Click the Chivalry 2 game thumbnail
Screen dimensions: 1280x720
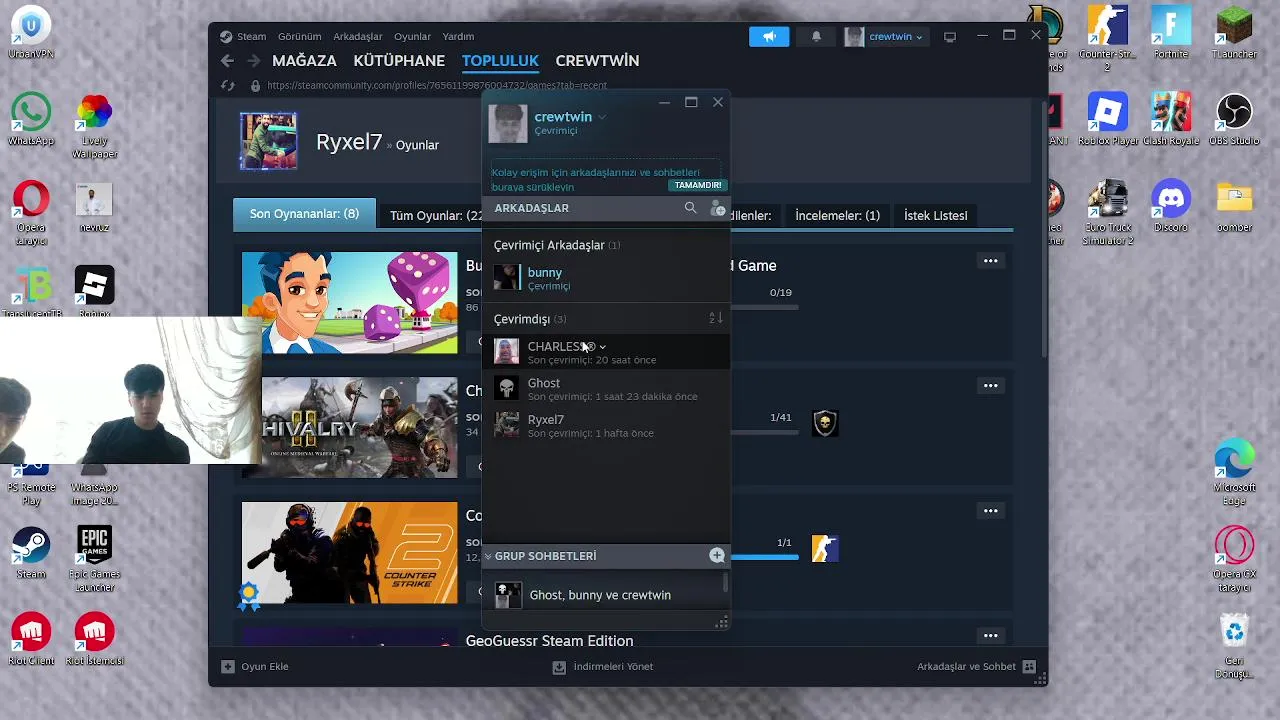point(349,427)
